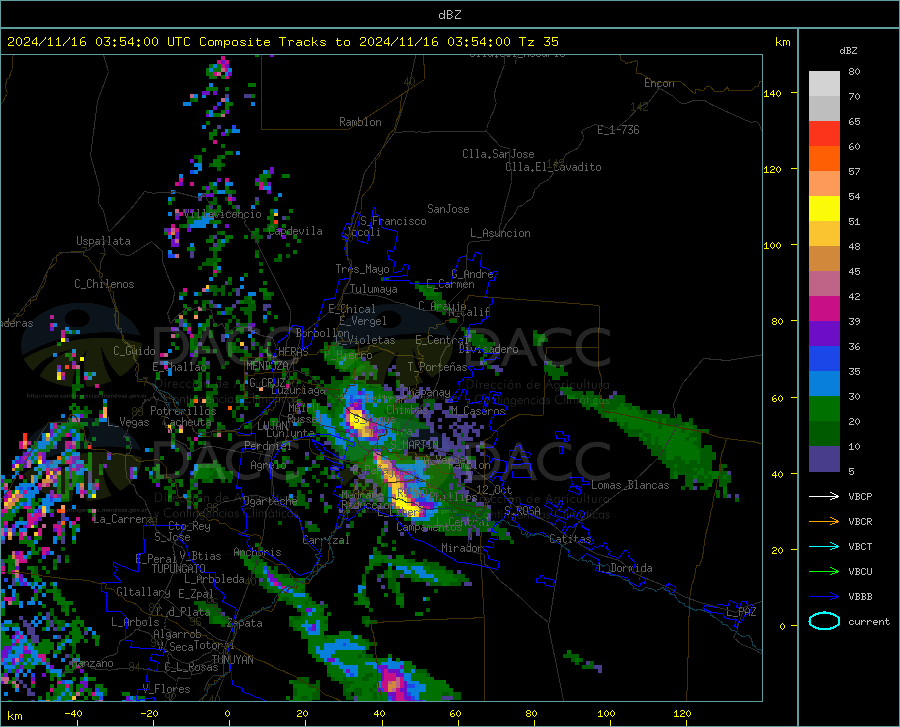Click the C_Chilenos map label
The width and height of the screenshot is (900, 727).
pyautogui.click(x=104, y=284)
